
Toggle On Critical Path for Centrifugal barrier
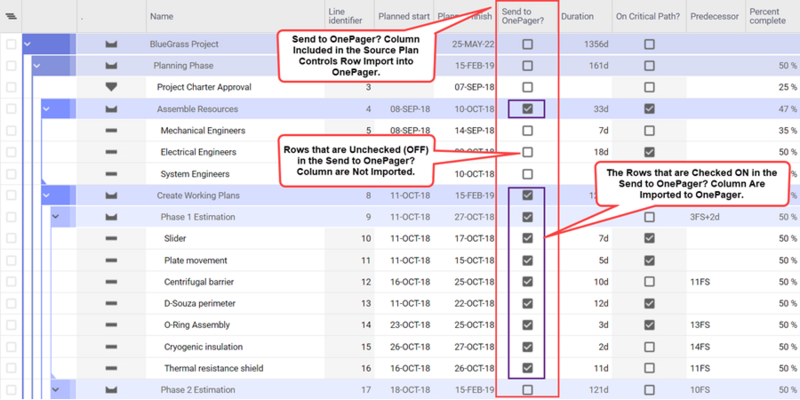click(649, 282)
